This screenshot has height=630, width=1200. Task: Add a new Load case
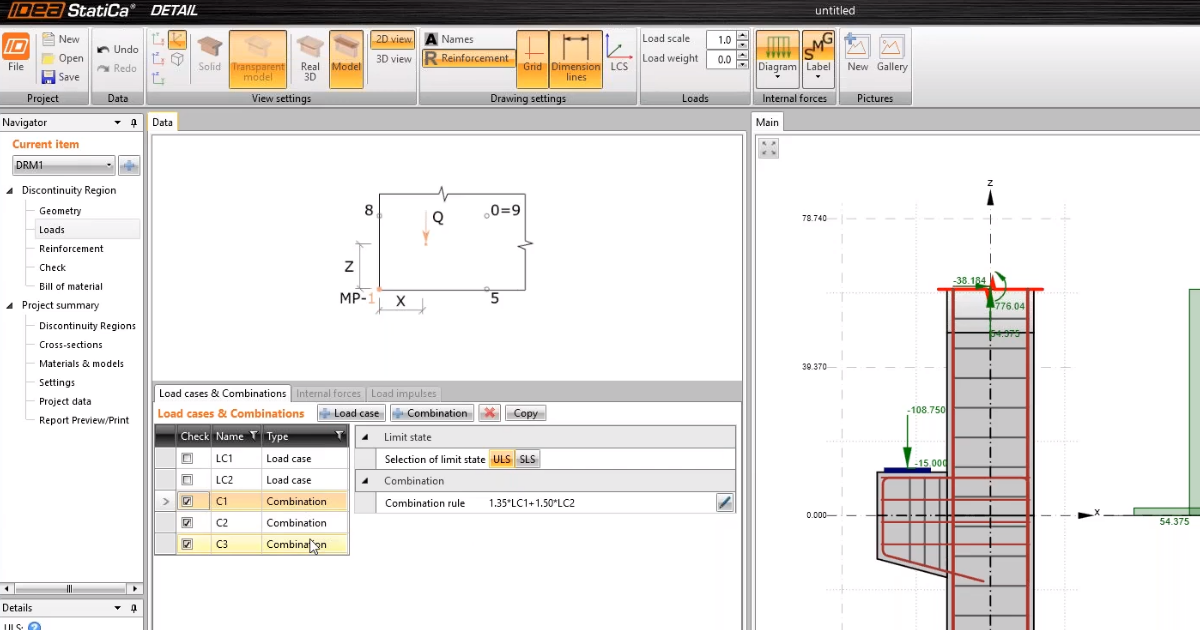point(350,412)
